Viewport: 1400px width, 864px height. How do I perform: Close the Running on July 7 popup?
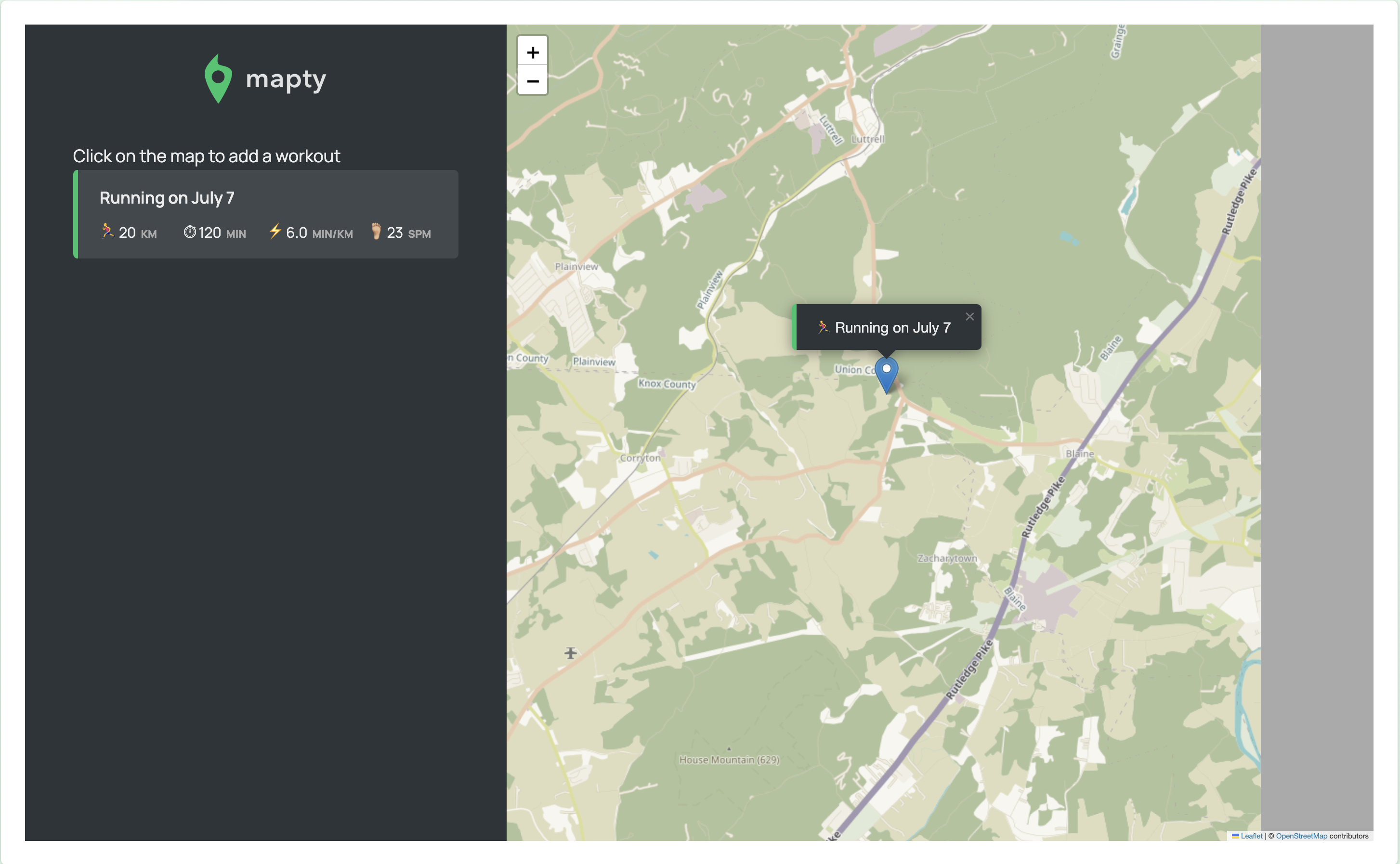click(x=969, y=316)
